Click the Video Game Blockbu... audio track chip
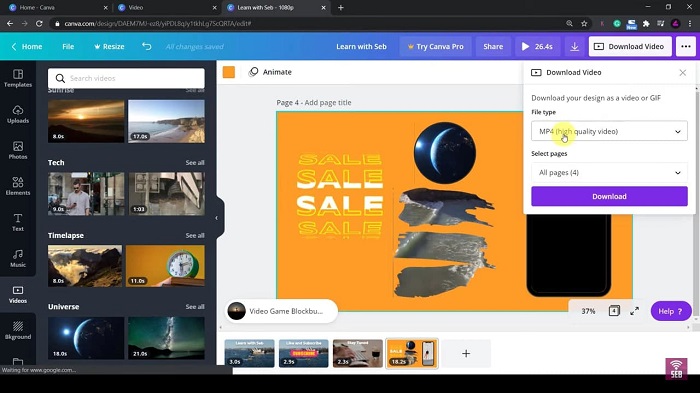The height and width of the screenshot is (393, 700). pyautogui.click(x=280, y=311)
